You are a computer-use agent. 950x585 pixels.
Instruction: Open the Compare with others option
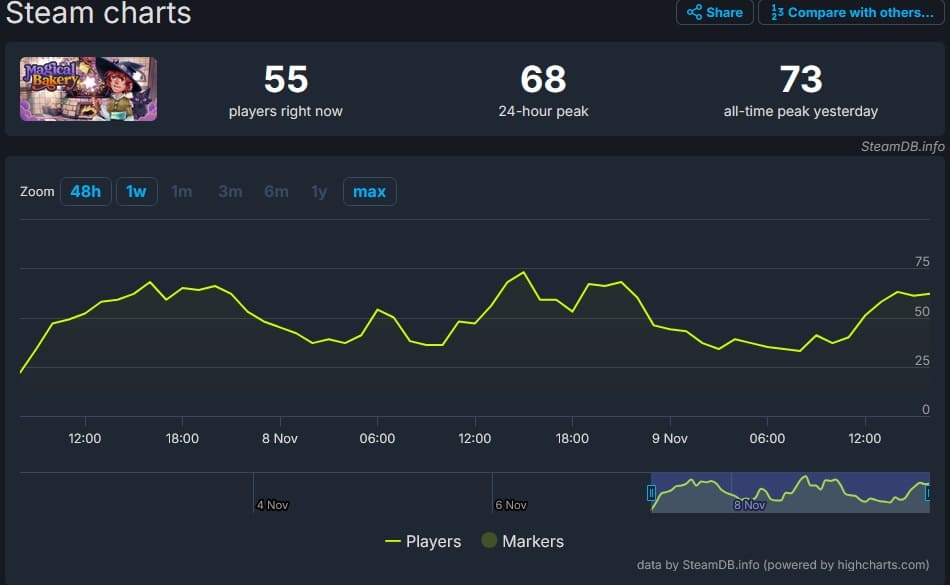tap(852, 13)
